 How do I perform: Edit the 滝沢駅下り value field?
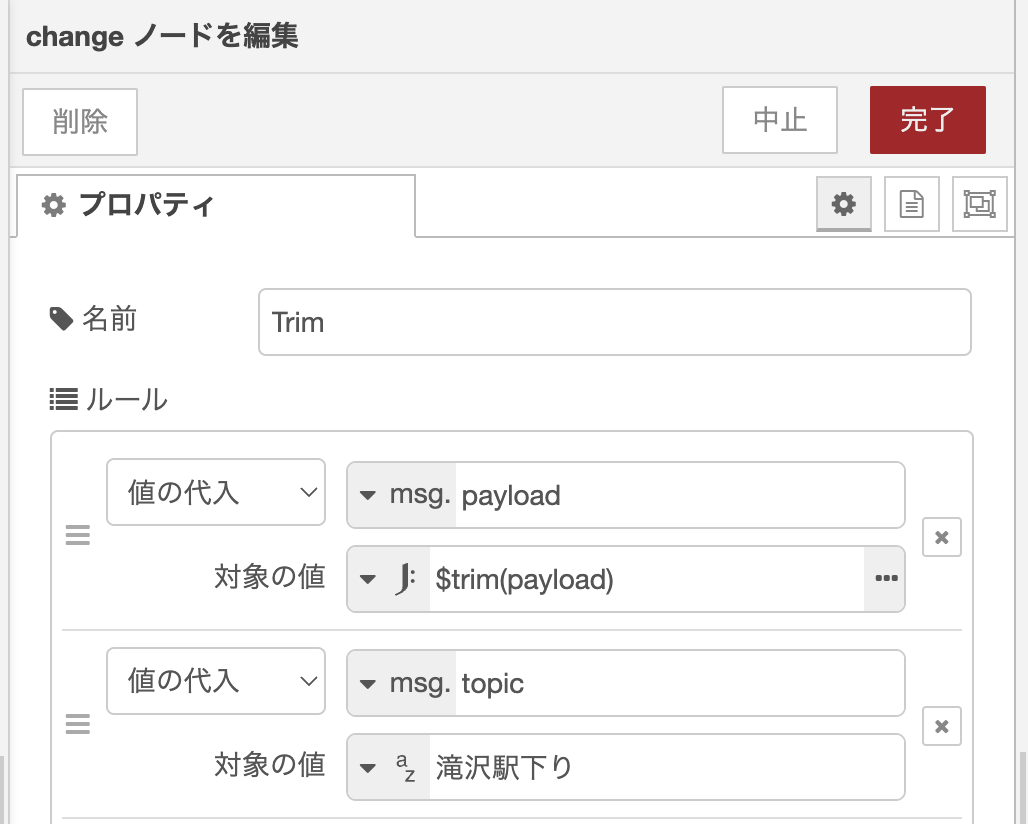[665, 767]
